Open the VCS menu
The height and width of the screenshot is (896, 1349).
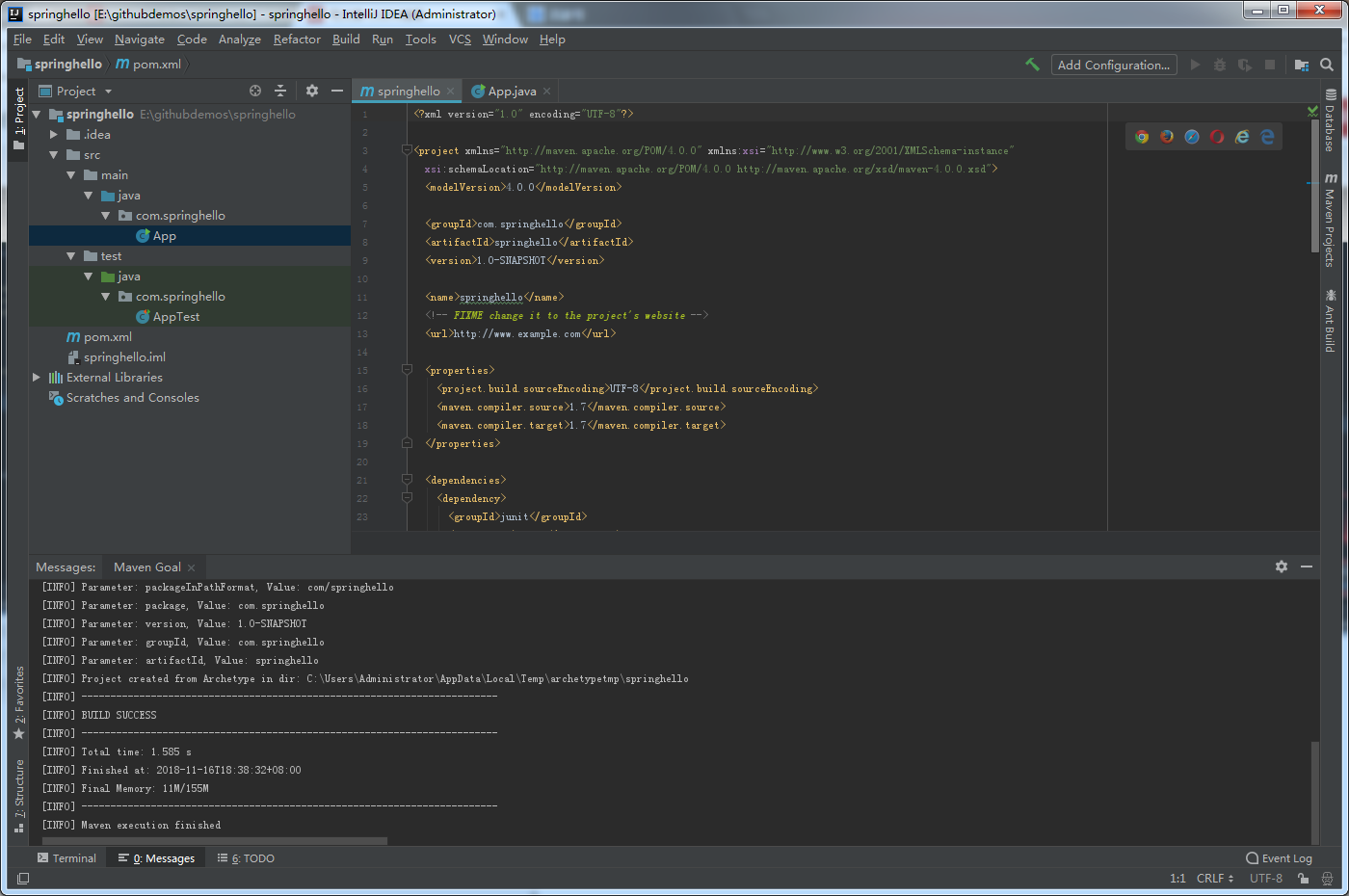pos(460,40)
